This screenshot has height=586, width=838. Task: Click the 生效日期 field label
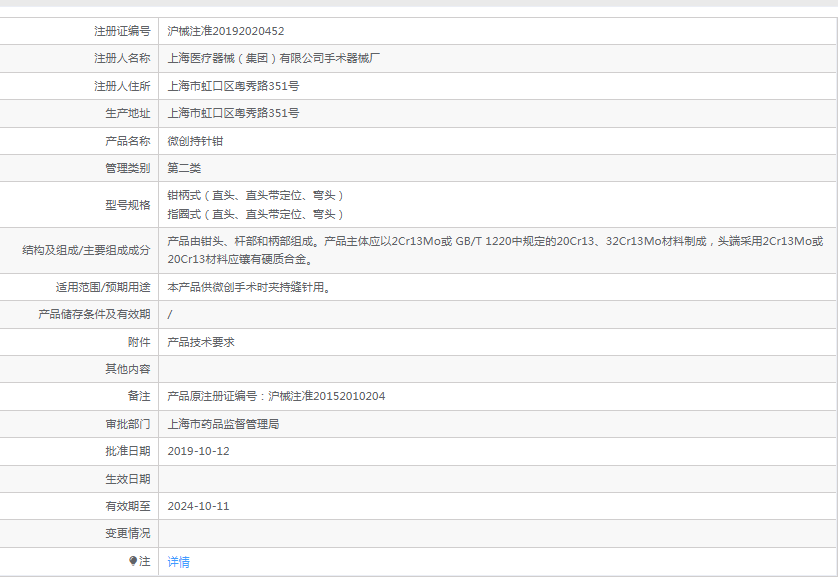128,479
